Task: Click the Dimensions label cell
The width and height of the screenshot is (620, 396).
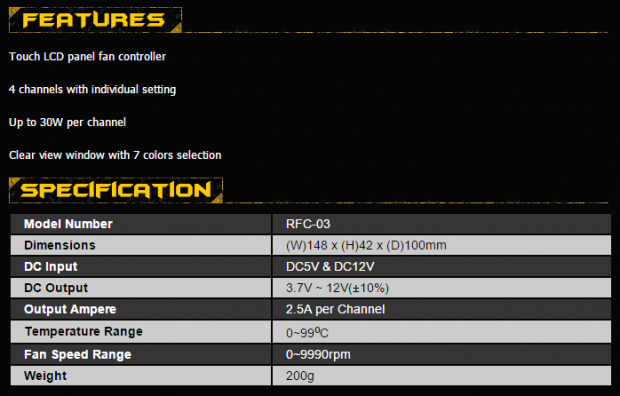Action: tap(141, 245)
